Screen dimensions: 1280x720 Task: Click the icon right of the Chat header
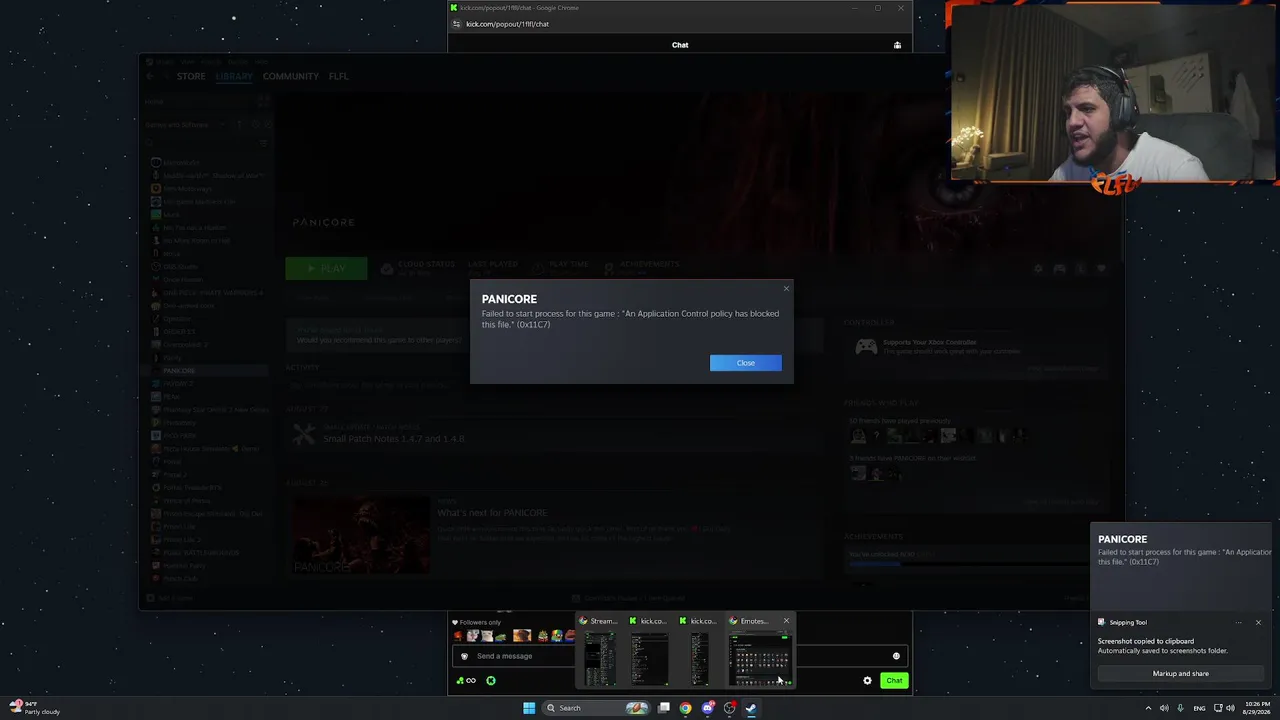click(x=897, y=45)
